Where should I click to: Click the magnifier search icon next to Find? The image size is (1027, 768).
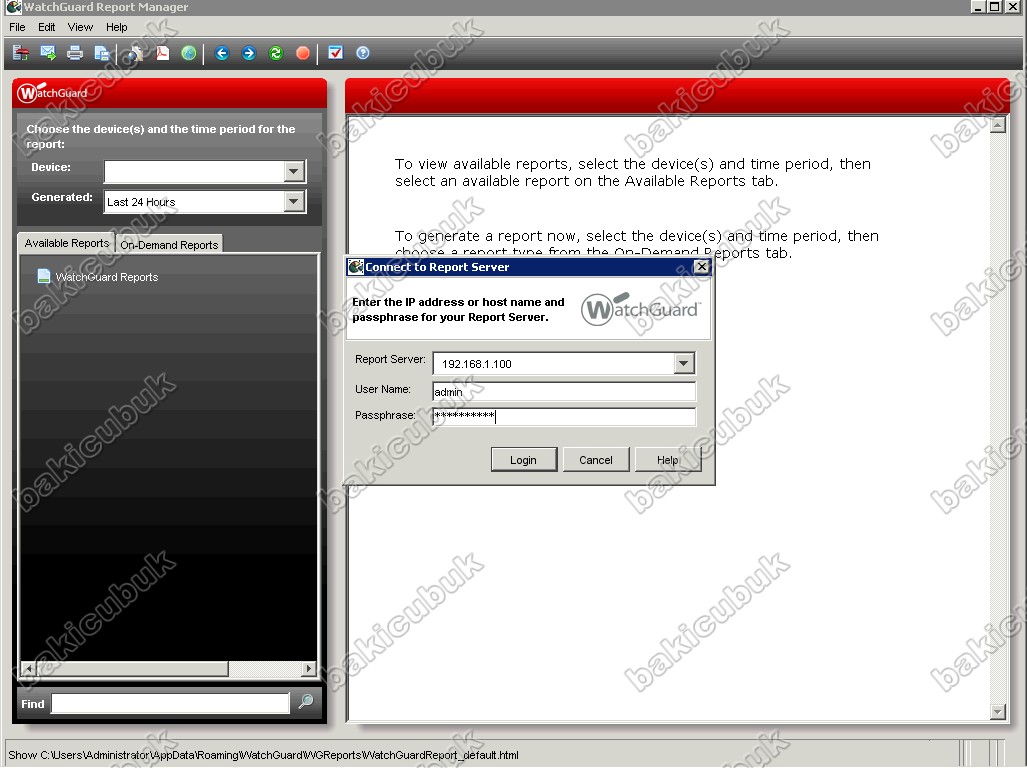click(306, 702)
